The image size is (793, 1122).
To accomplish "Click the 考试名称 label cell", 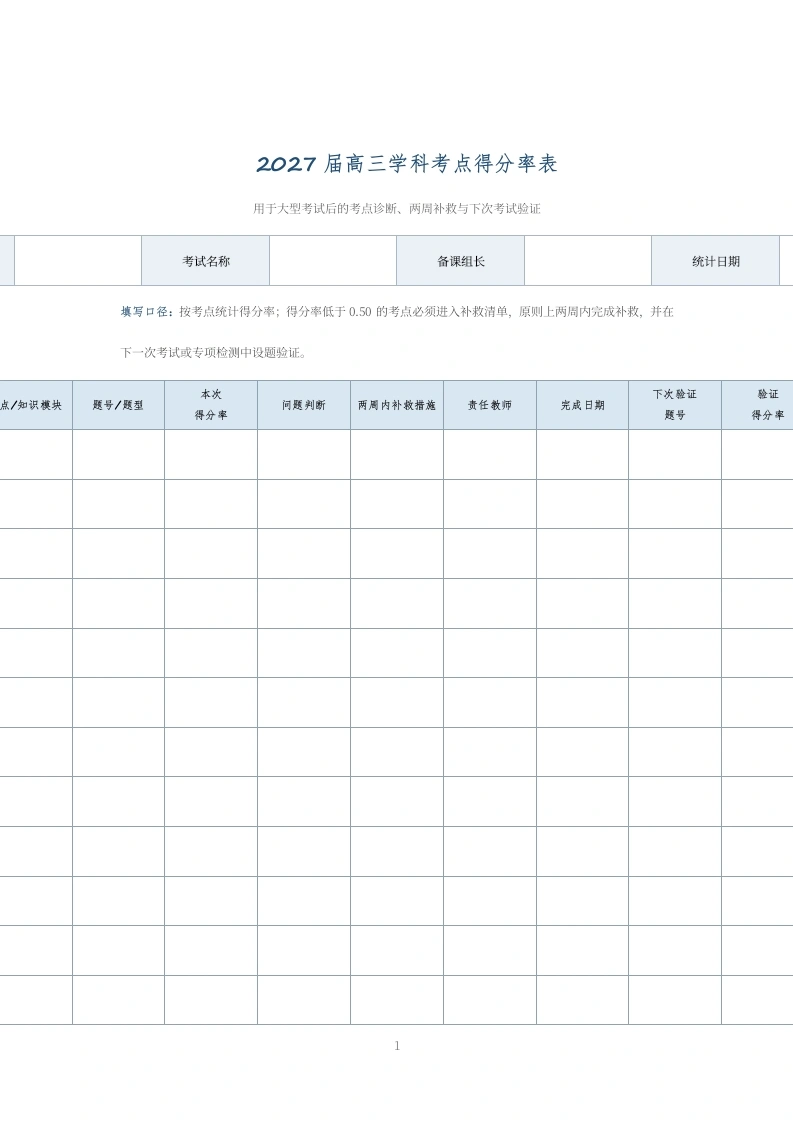I will coord(206,261).
